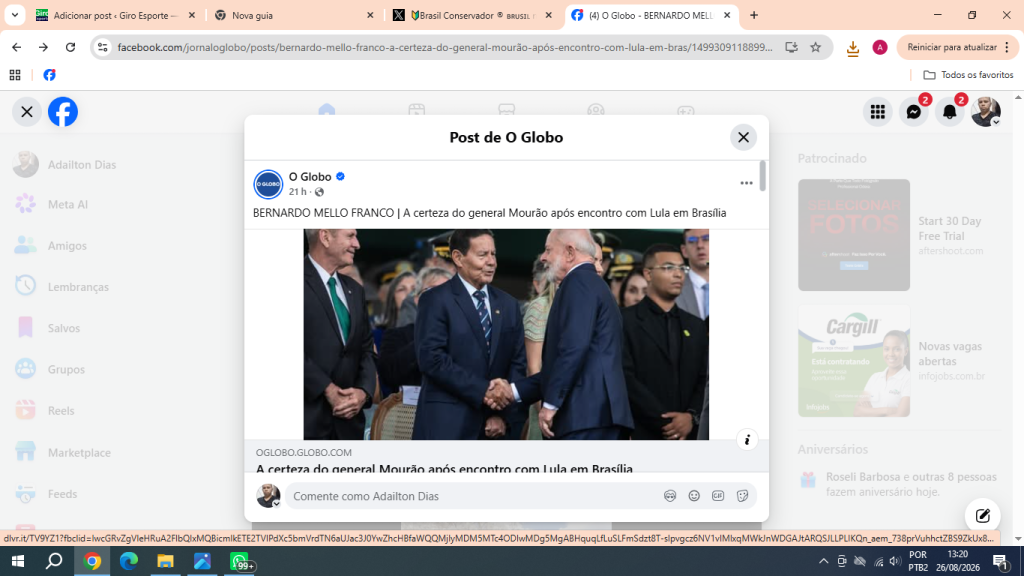Open Microsoft Edge from taskbar
The height and width of the screenshot is (576, 1024).
click(x=129, y=561)
